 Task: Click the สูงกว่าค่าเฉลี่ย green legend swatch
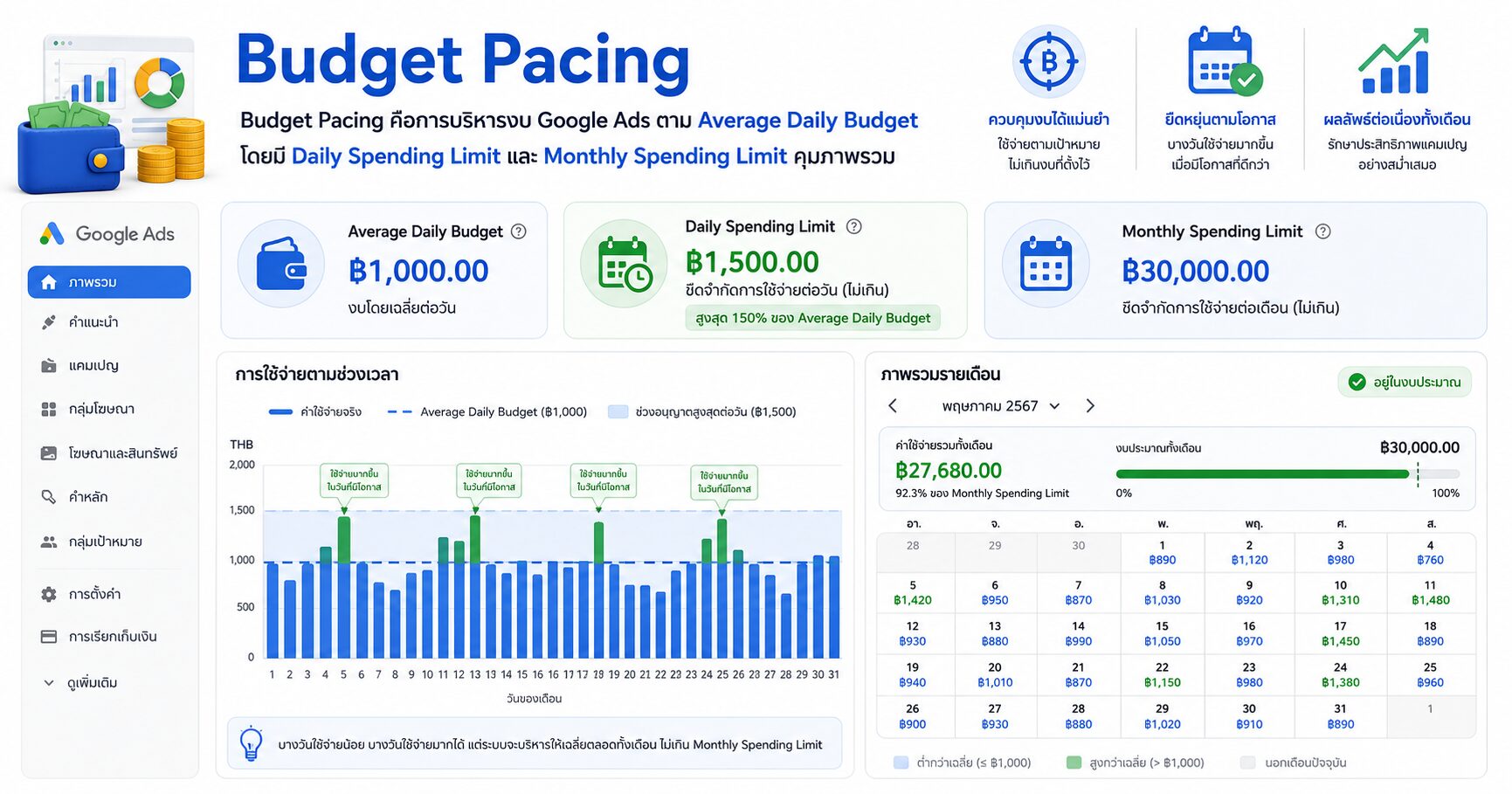pos(1074,763)
